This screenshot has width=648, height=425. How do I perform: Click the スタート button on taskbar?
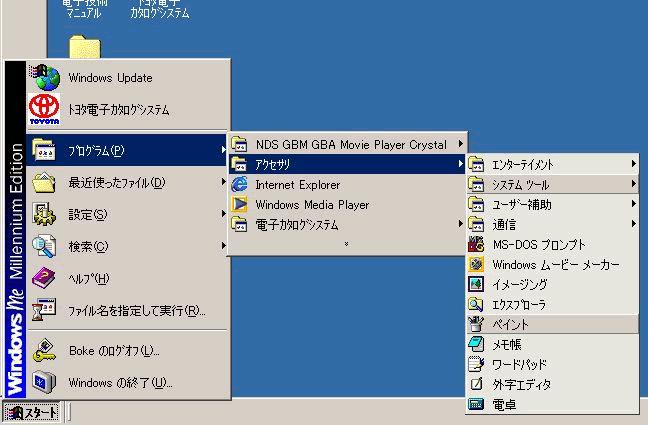(x=31, y=412)
